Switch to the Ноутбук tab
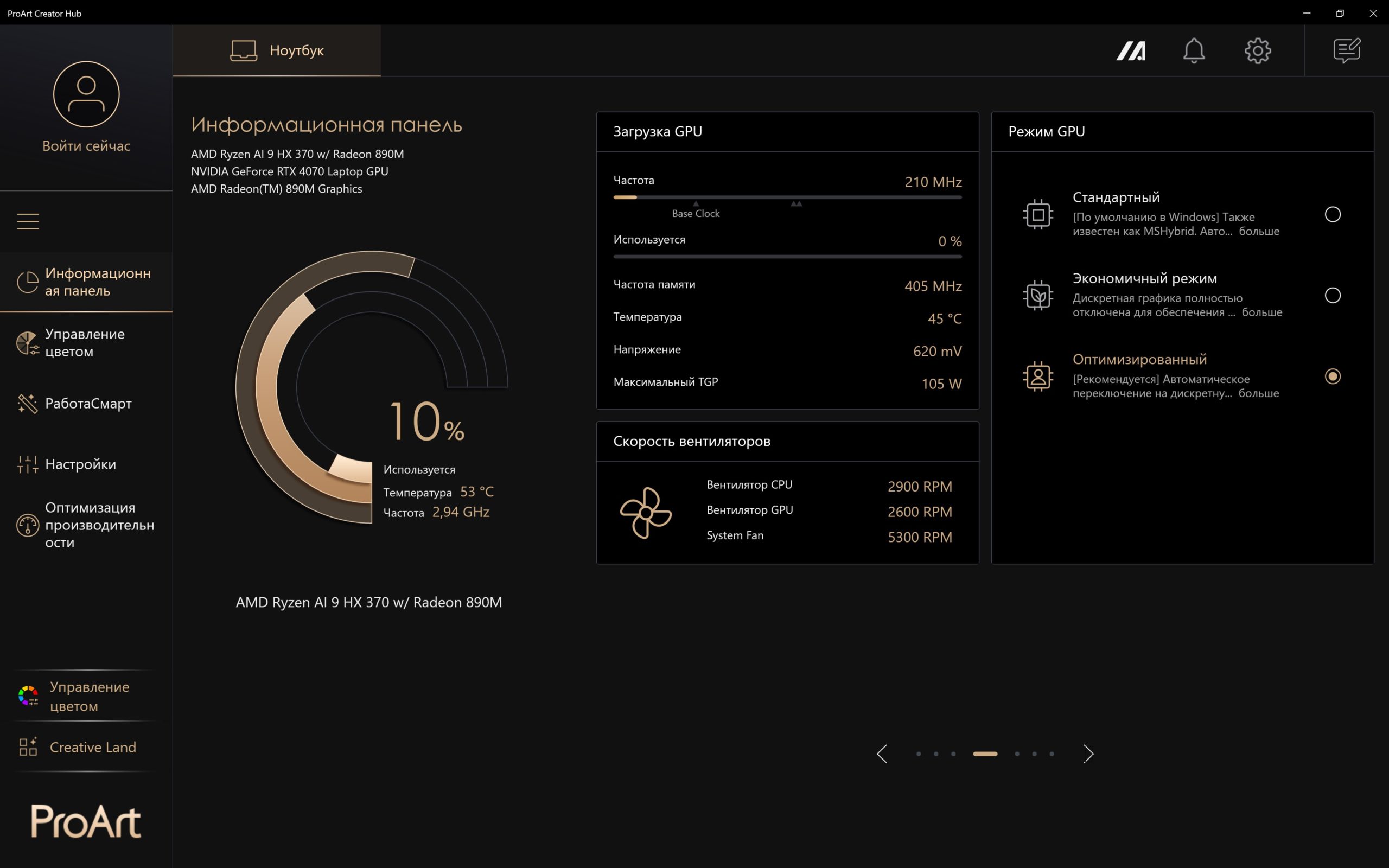 click(277, 50)
